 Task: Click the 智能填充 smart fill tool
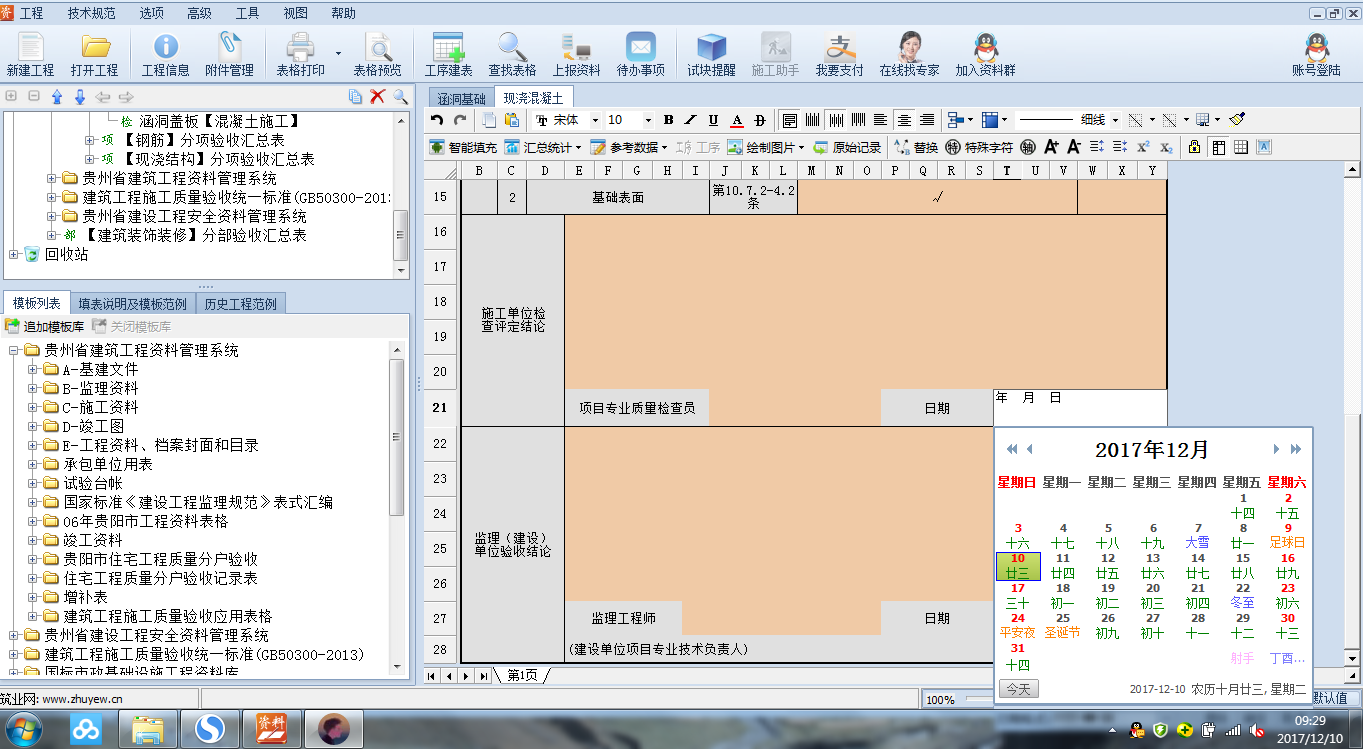(463, 147)
